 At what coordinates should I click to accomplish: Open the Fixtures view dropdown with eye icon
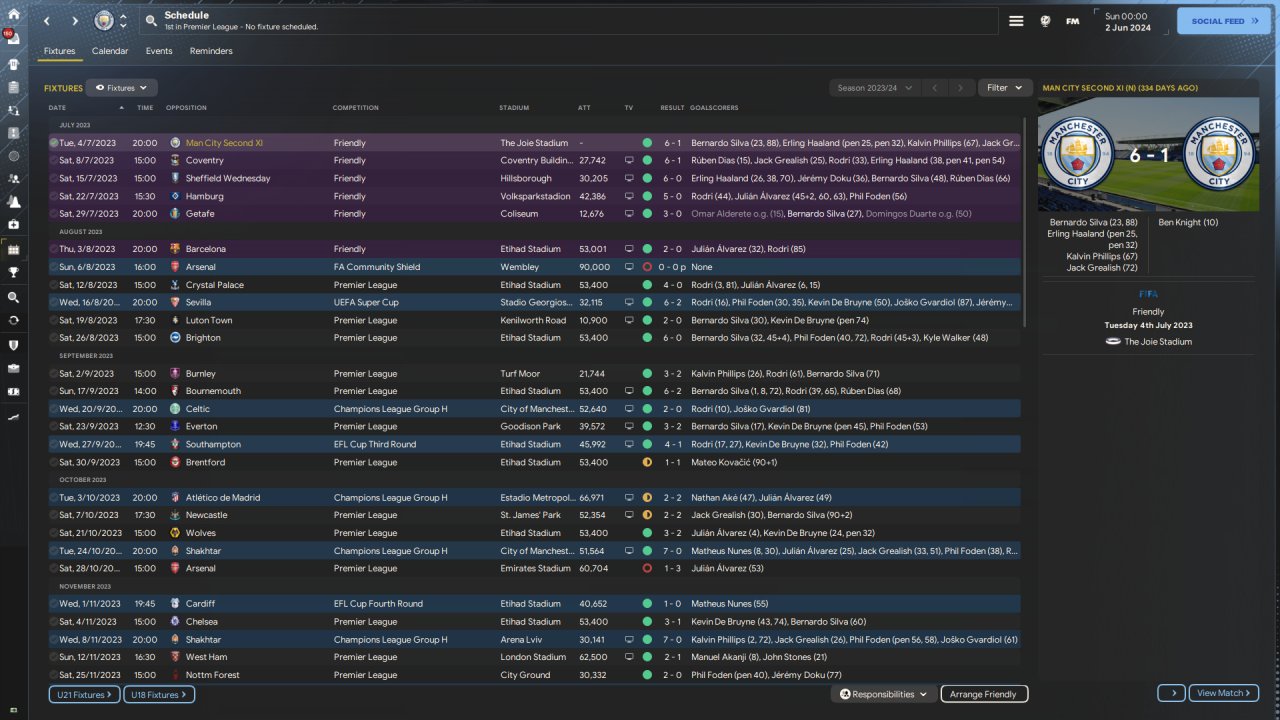[x=121, y=88]
